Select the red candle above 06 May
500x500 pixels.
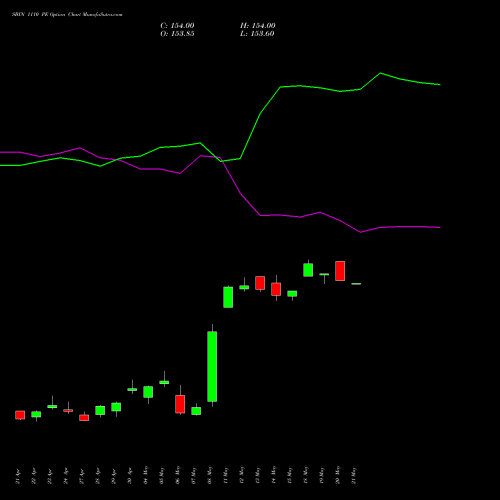tap(180, 404)
